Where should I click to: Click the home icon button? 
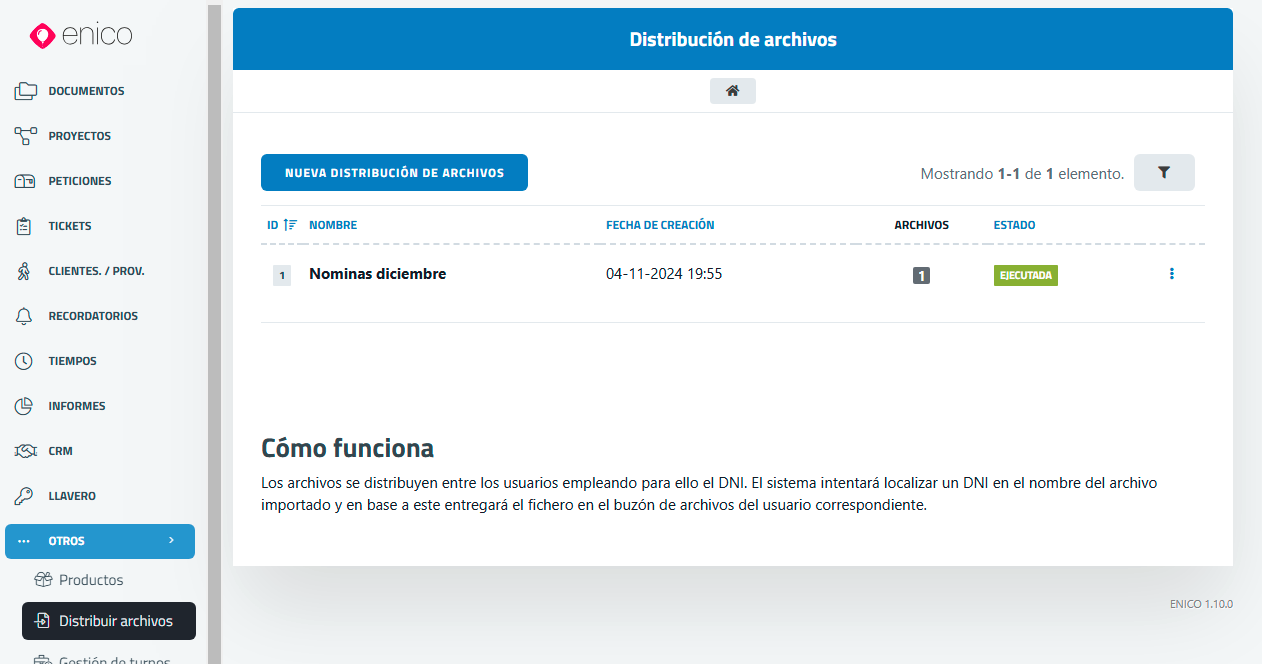click(x=732, y=91)
